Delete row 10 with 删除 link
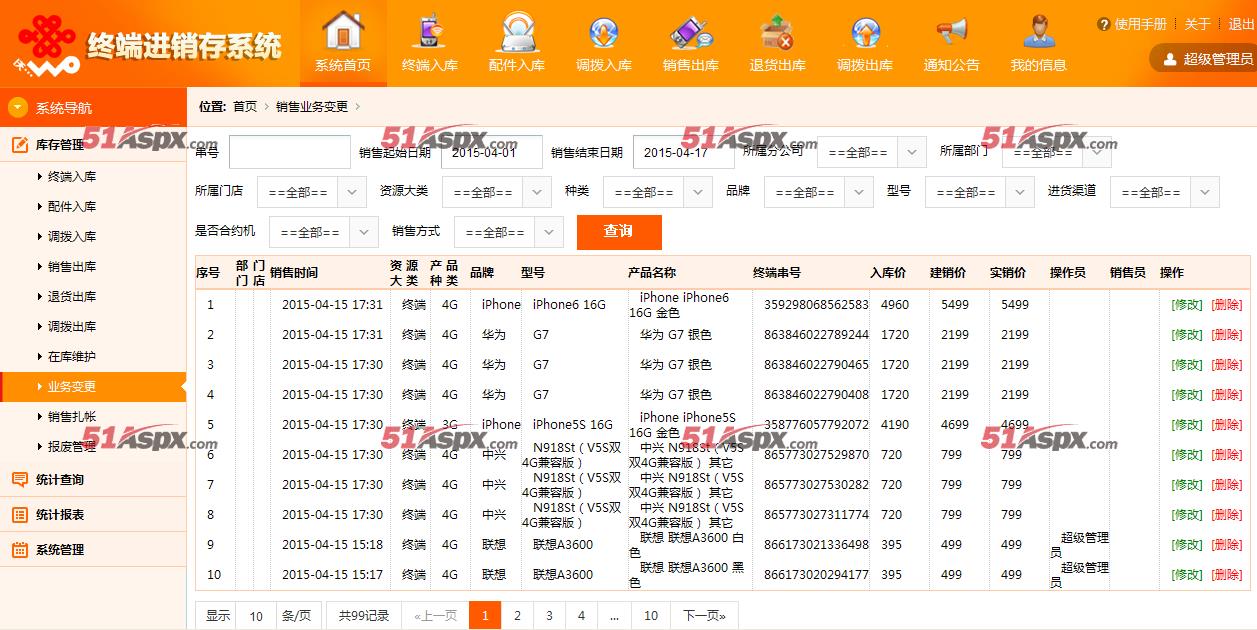 [x=1227, y=575]
